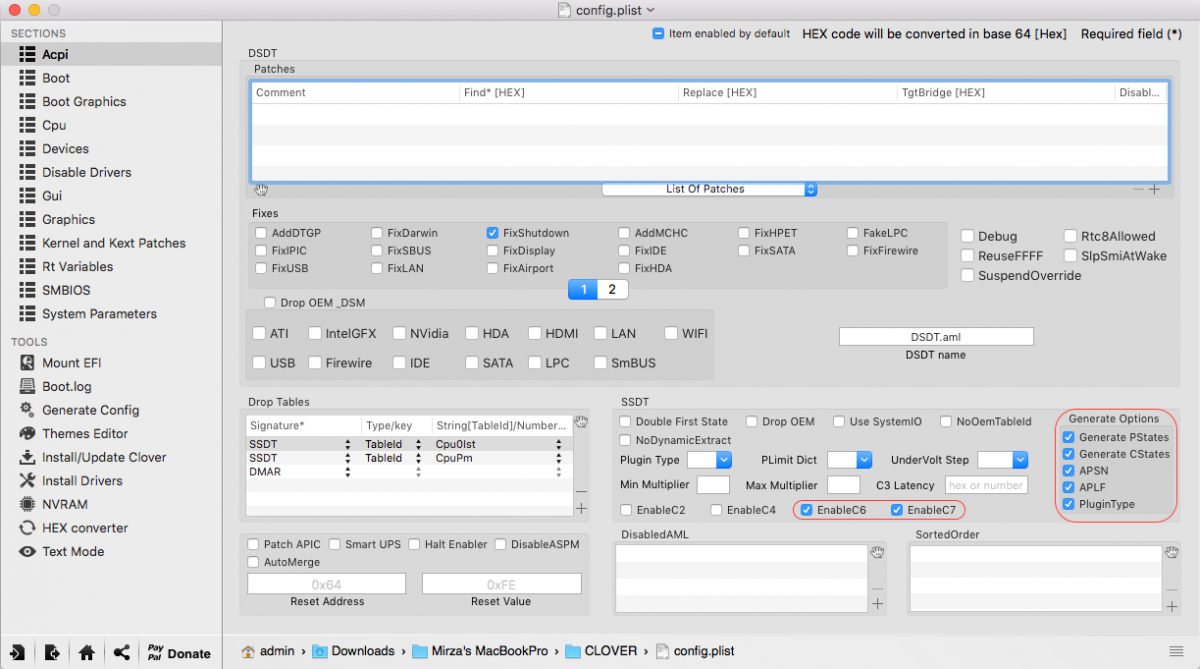The width and height of the screenshot is (1200, 669).
Task: Click the Mount EFI tool icon
Action: (x=27, y=363)
